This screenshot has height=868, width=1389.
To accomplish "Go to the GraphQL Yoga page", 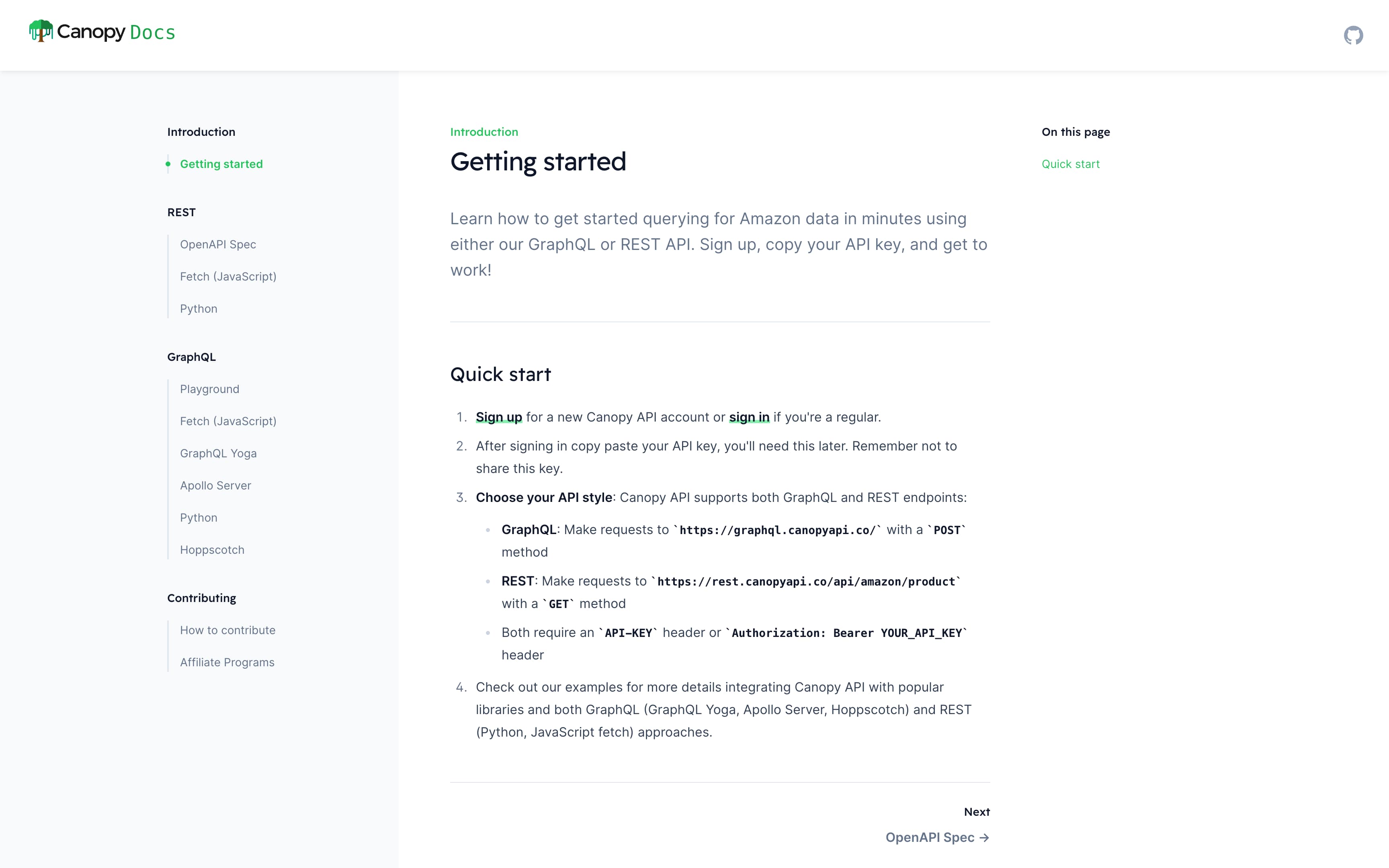I will (218, 454).
